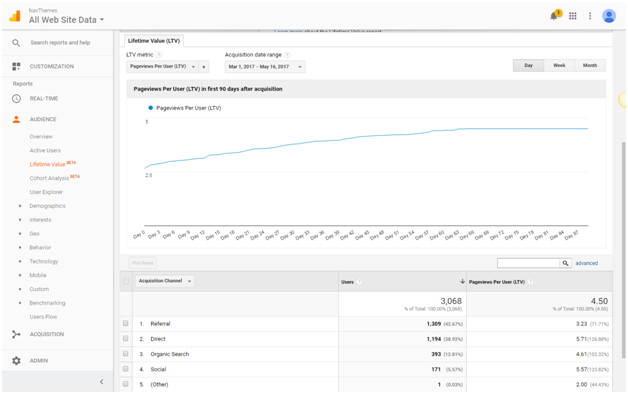Open the All Web Site Data dropdown
Viewport: 628px width, 394px height.
(66, 20)
